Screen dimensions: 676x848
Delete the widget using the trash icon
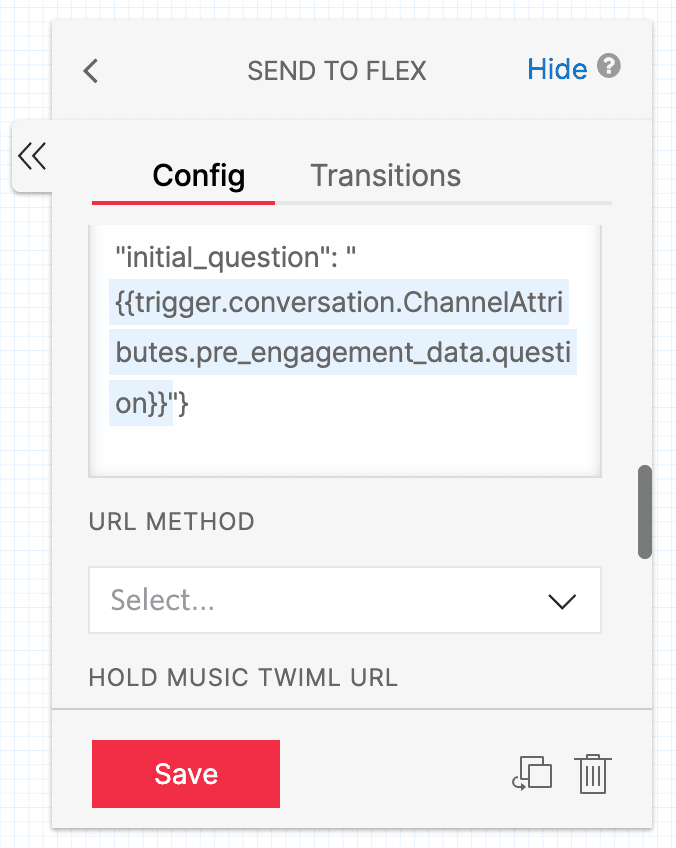tap(592, 773)
